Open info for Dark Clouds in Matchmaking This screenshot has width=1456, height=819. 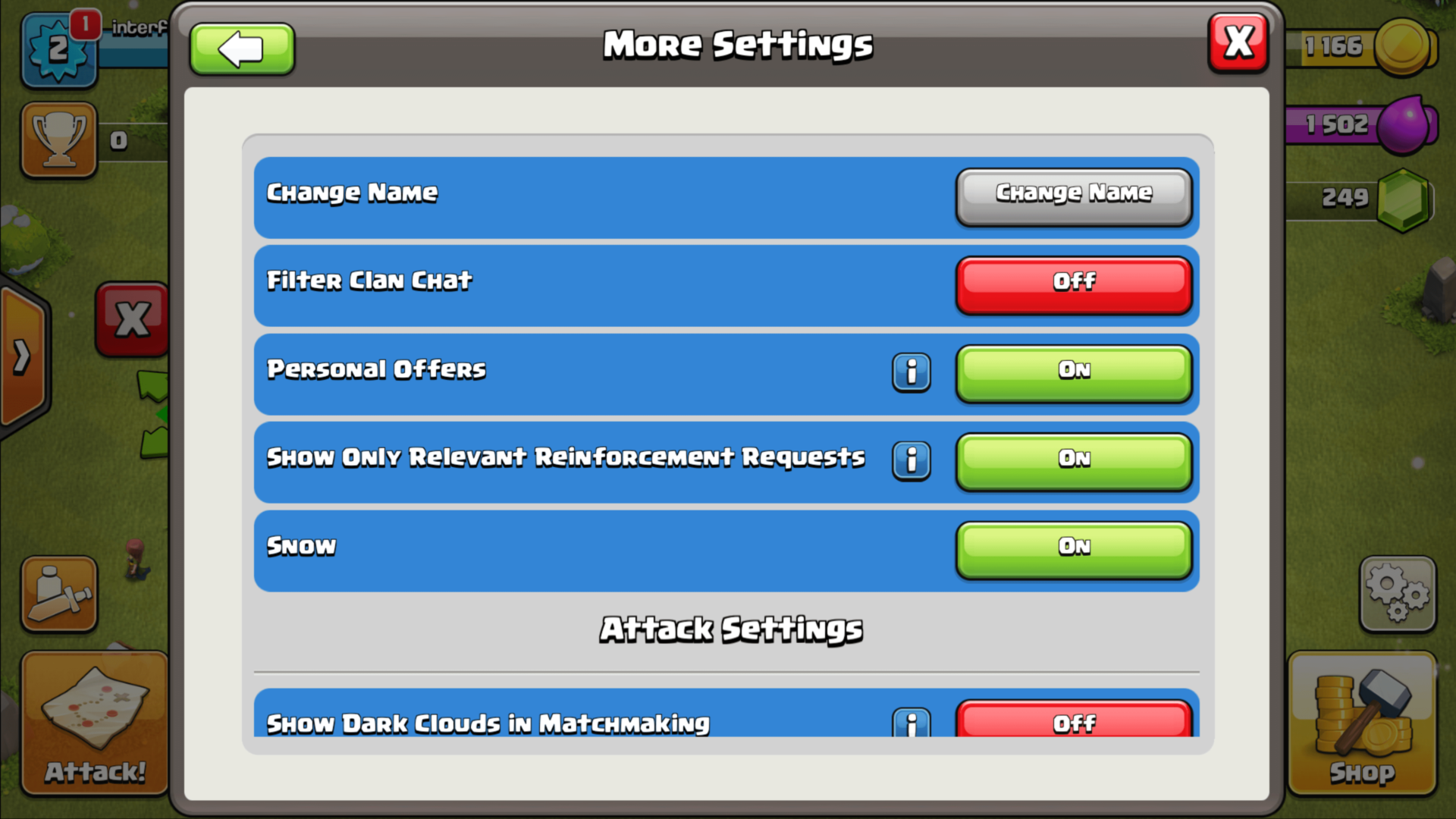911,723
